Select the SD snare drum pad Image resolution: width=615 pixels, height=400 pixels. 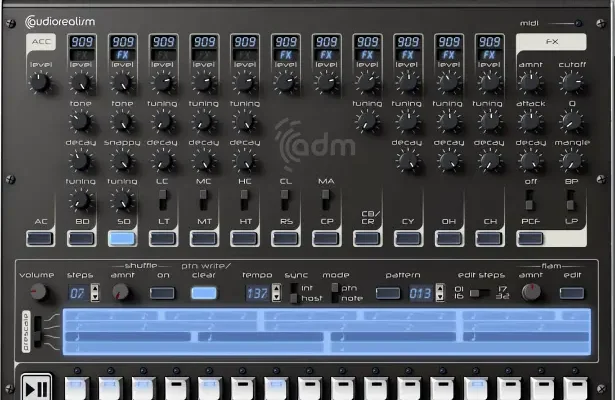click(x=122, y=238)
